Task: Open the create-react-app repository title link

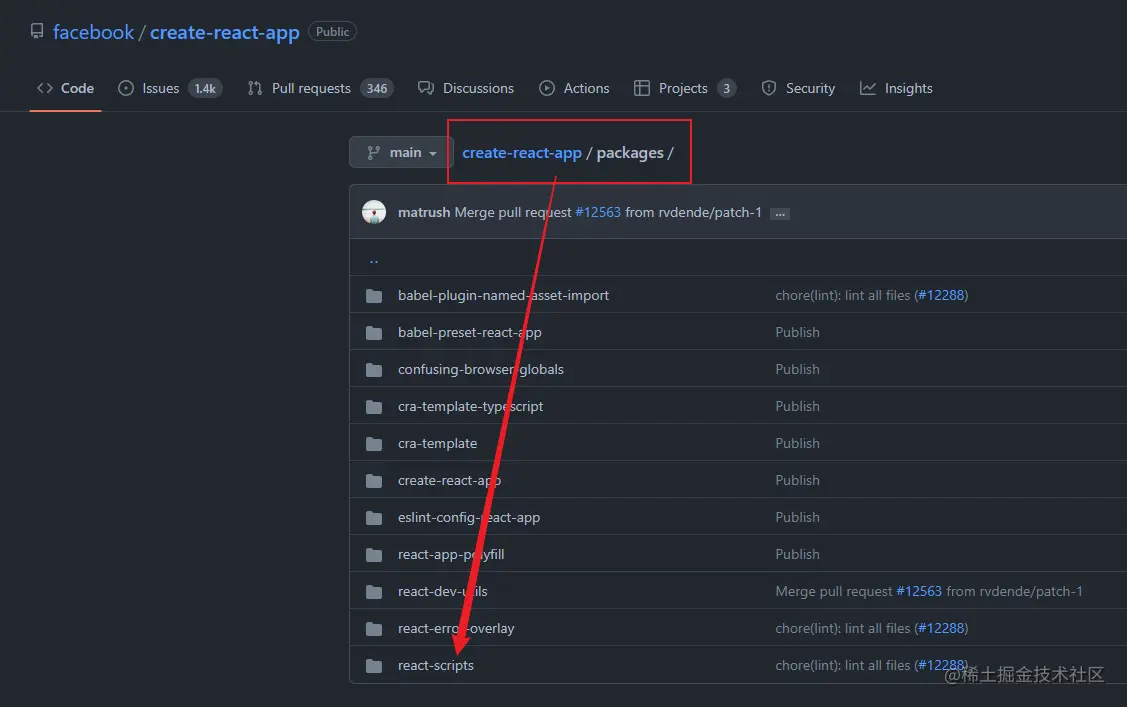Action: click(224, 32)
